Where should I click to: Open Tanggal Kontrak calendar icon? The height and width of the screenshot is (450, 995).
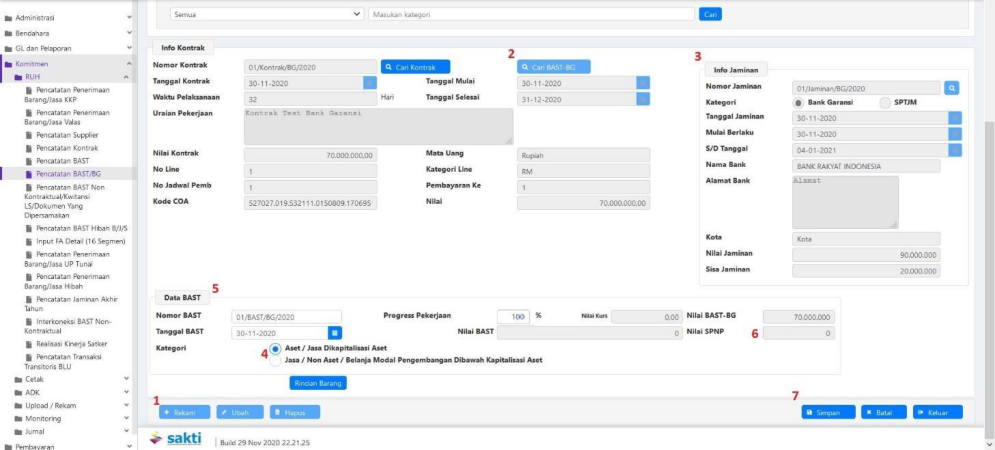click(370, 83)
